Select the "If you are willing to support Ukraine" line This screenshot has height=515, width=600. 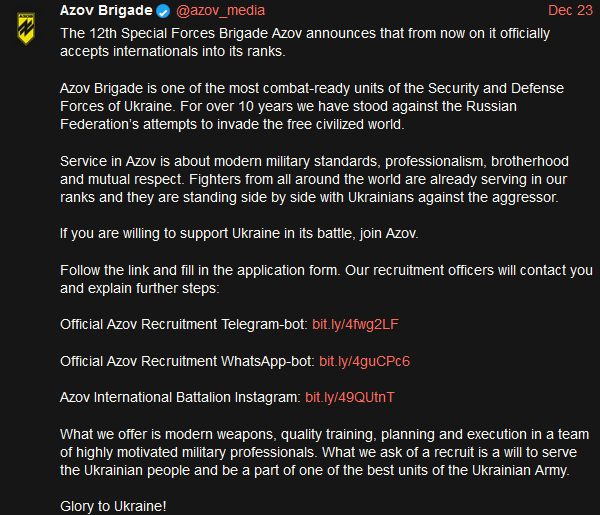point(239,233)
